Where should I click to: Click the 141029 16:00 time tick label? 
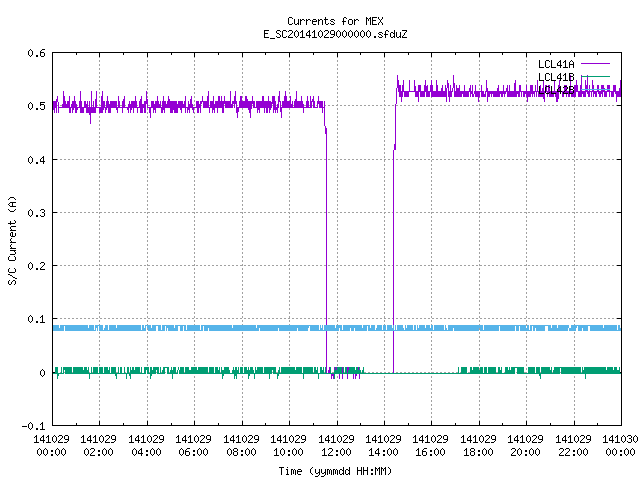[431, 445]
